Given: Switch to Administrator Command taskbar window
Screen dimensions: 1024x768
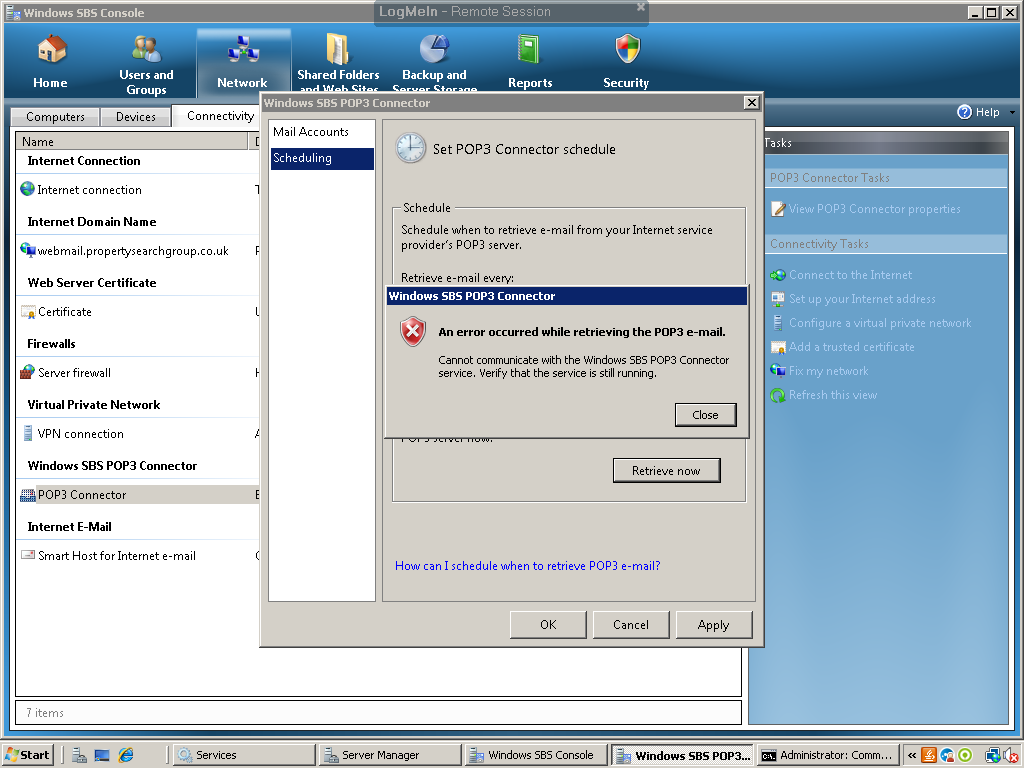Looking at the screenshot, I should click(828, 755).
